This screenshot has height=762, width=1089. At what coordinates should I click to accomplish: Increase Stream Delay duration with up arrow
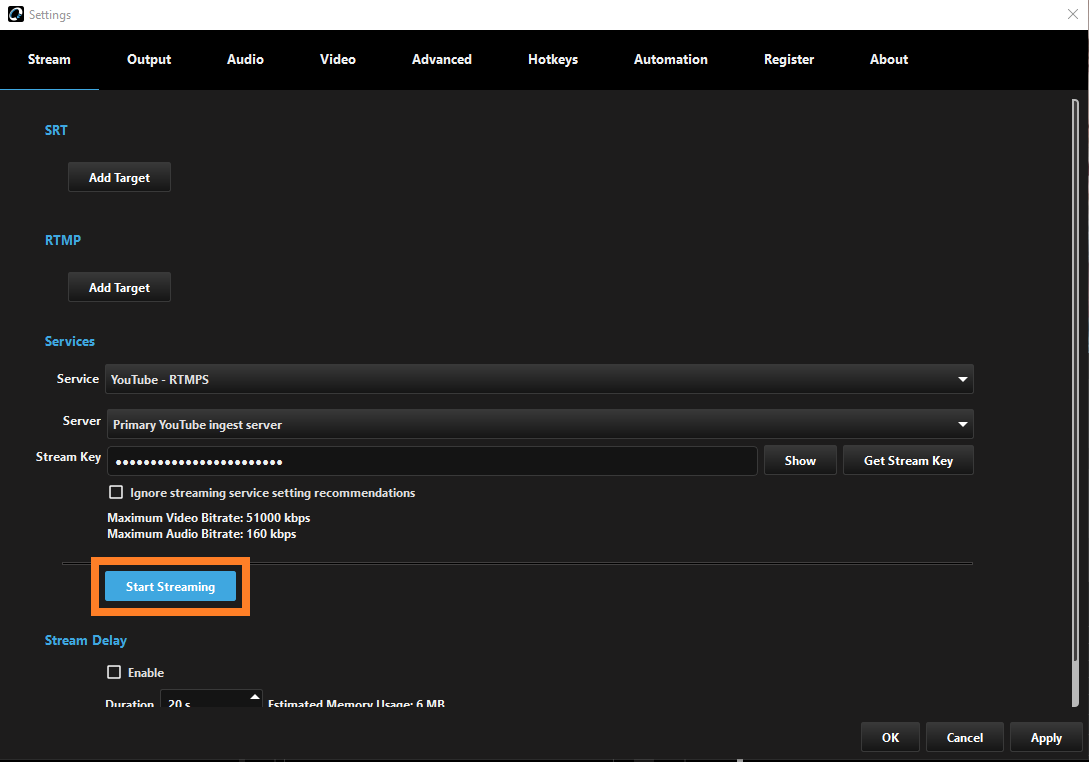point(255,697)
